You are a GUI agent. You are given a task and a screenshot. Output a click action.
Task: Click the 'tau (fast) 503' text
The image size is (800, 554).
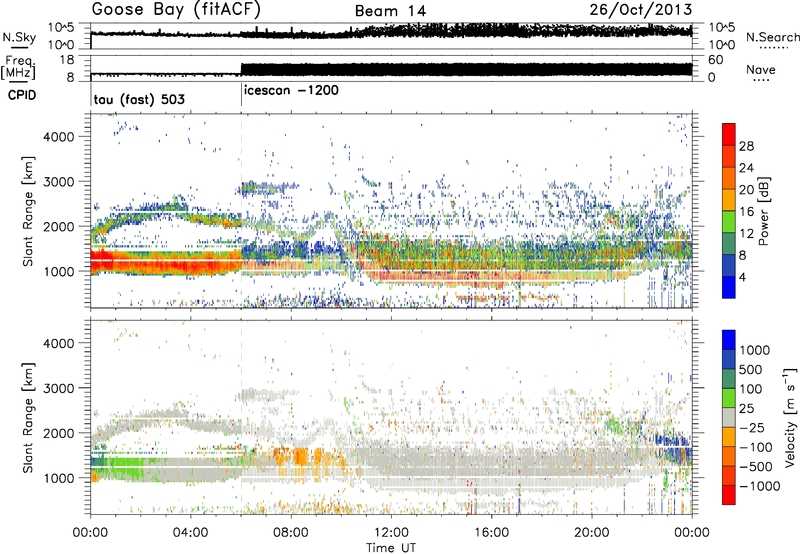click(139, 99)
